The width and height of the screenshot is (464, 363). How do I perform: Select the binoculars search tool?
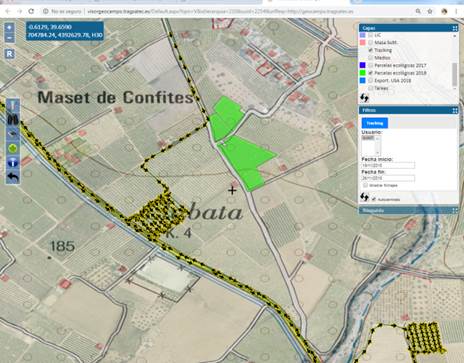13,120
